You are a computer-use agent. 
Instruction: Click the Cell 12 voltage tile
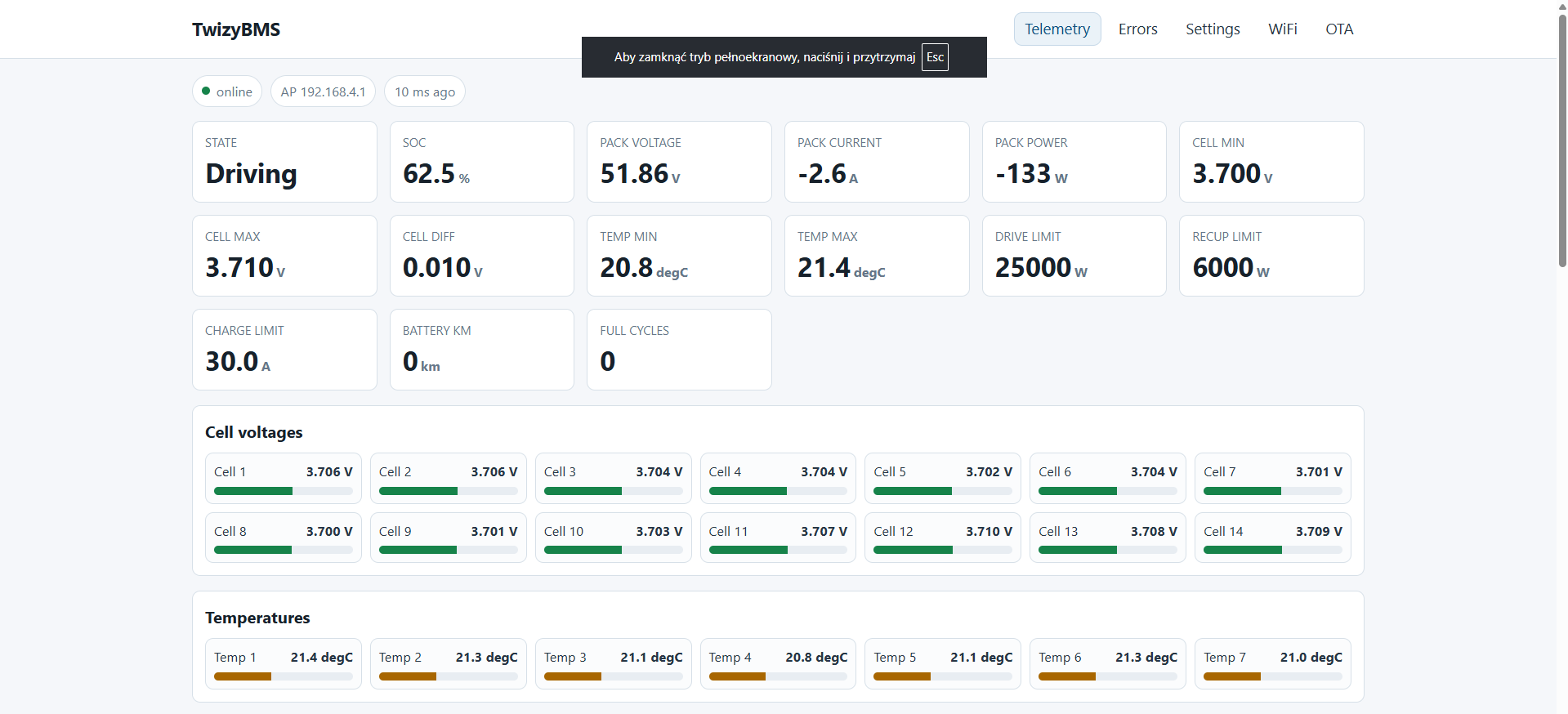[x=943, y=538]
